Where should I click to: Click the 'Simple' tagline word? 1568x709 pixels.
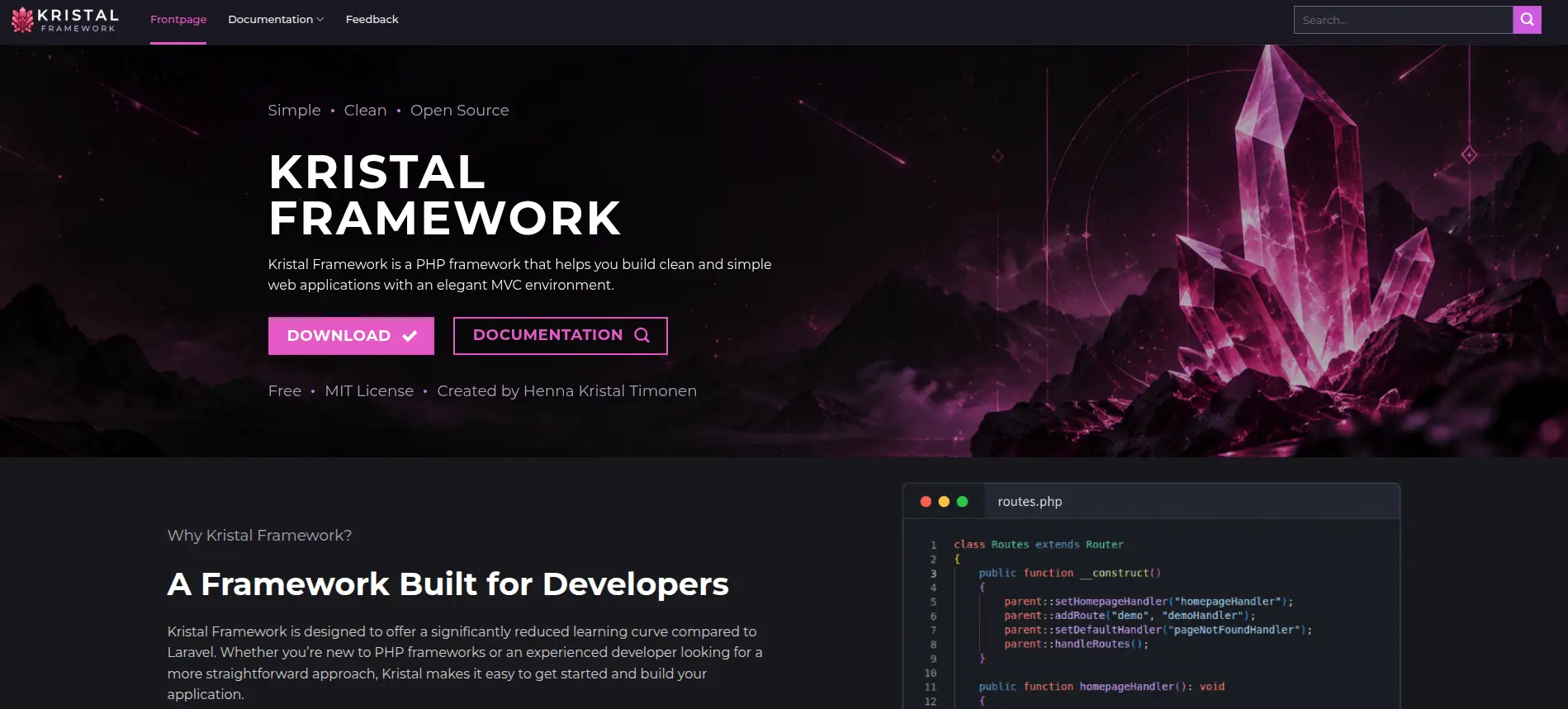coord(294,111)
